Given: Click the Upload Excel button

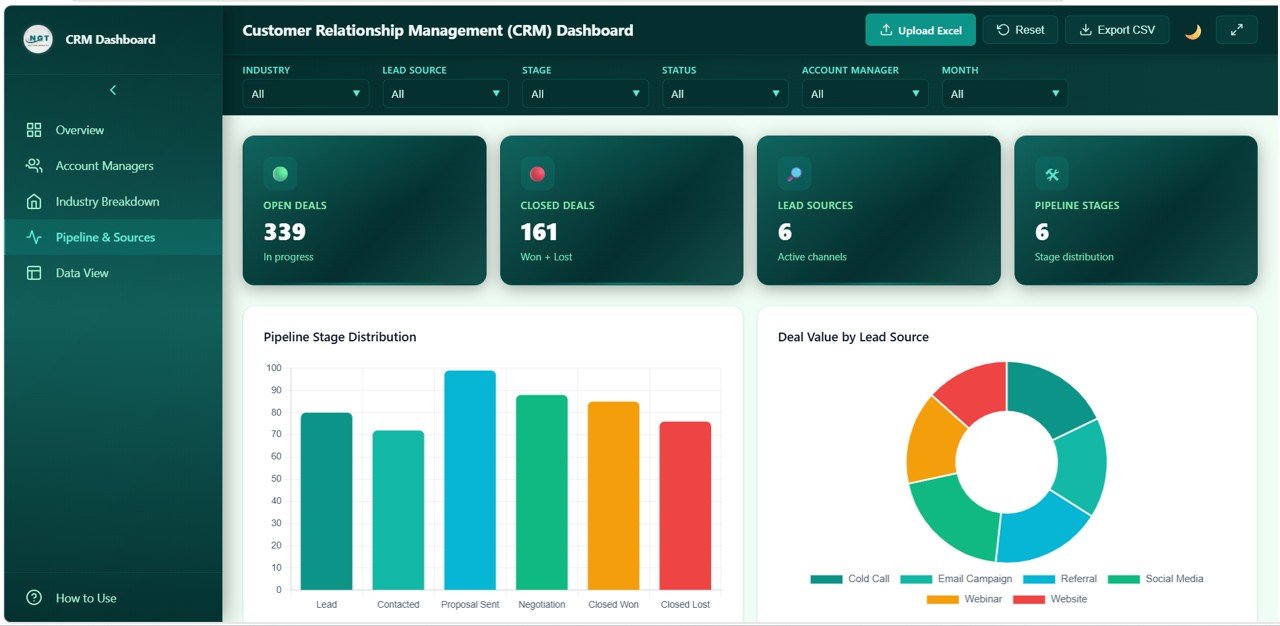Looking at the screenshot, I should 920,29.
